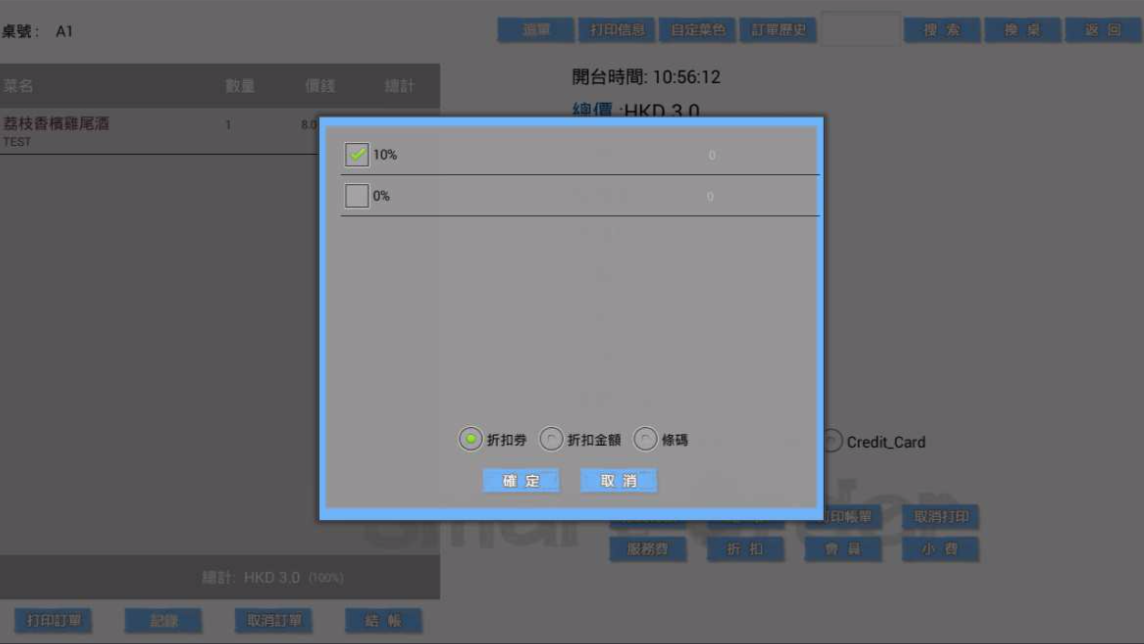Open the 服務費 service charge button
The width and height of the screenshot is (1144, 644).
pyautogui.click(x=648, y=549)
